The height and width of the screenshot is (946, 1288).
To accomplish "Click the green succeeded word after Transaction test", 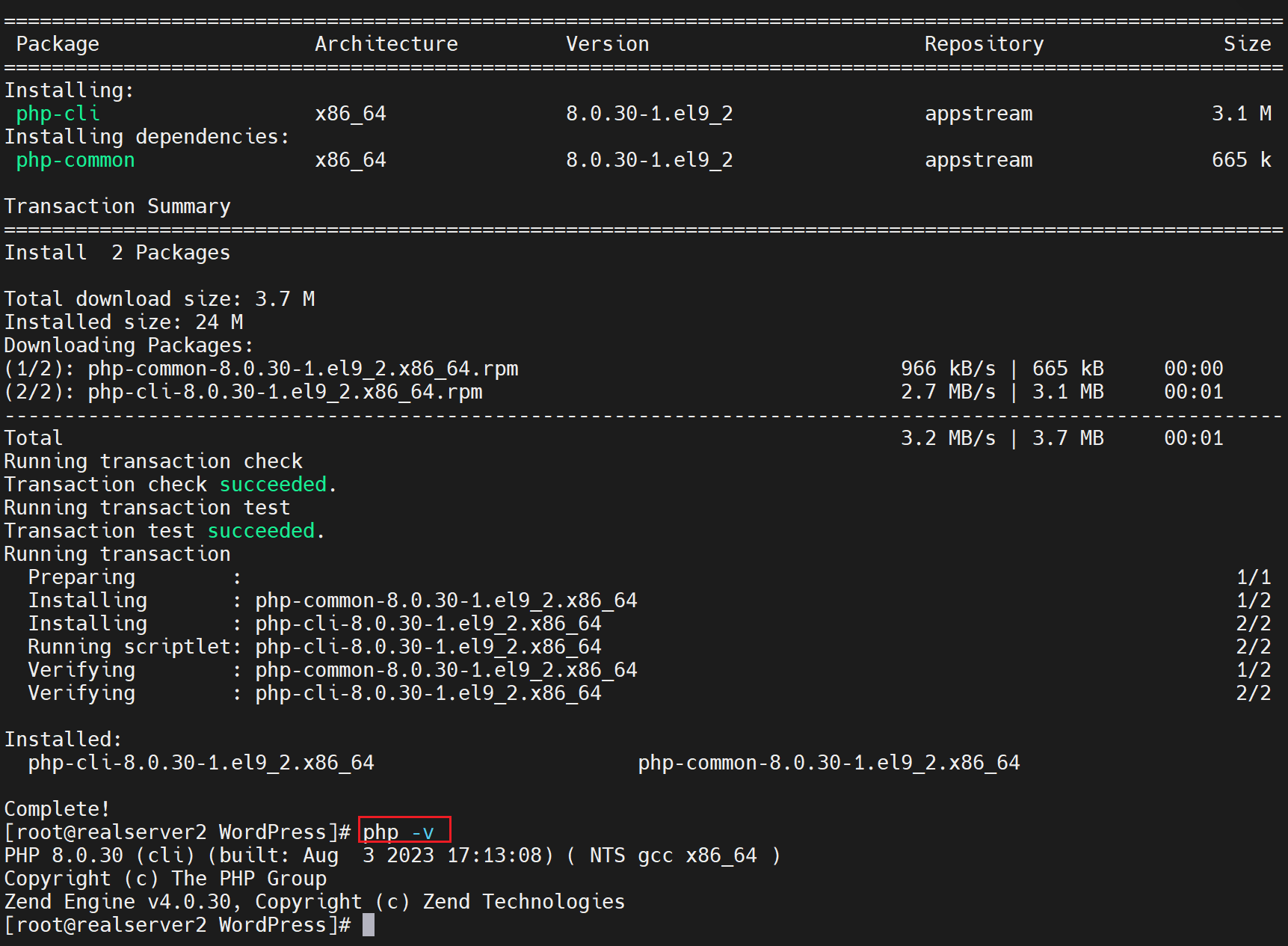I will click(x=261, y=531).
